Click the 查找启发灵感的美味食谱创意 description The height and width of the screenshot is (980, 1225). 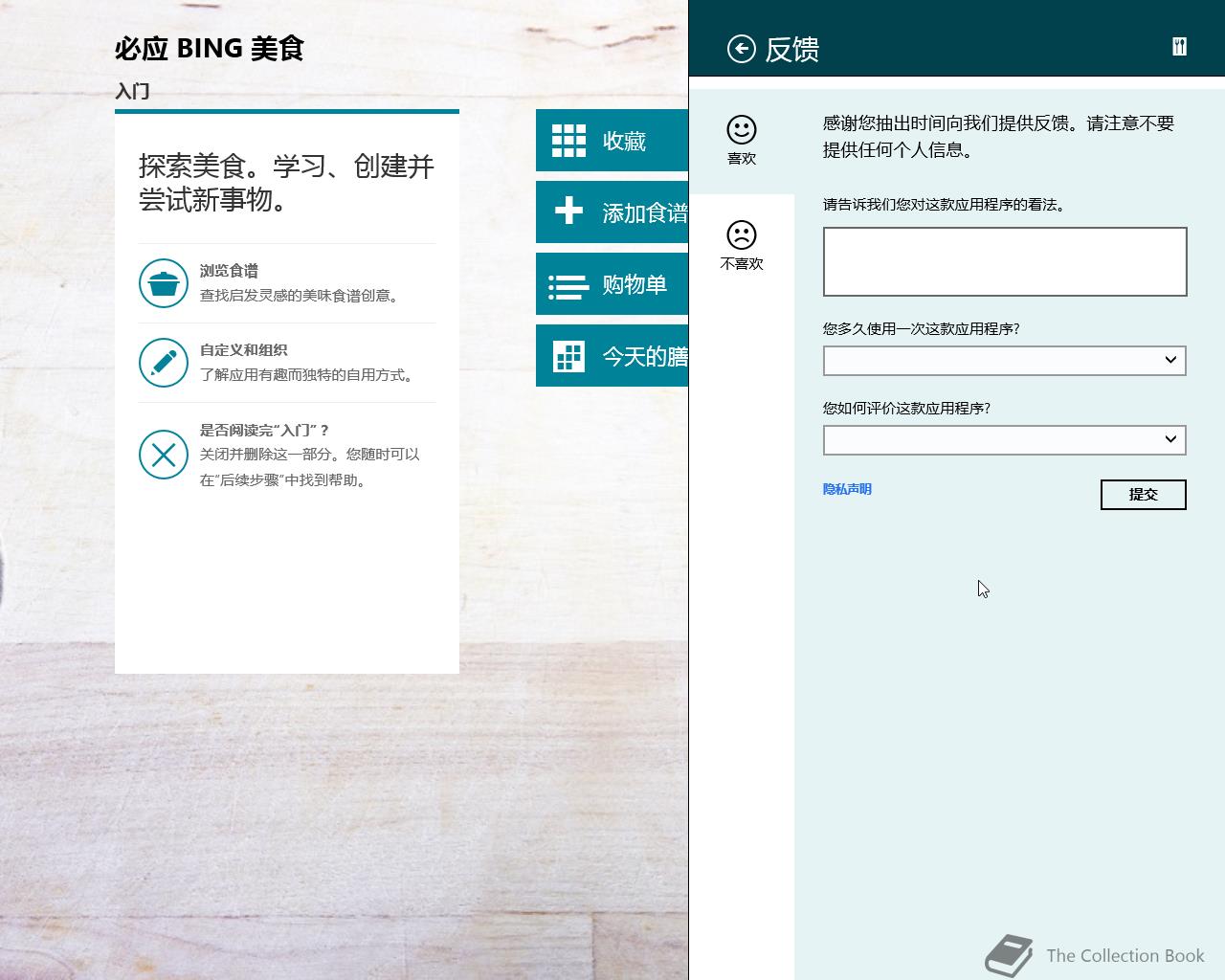click(x=301, y=296)
